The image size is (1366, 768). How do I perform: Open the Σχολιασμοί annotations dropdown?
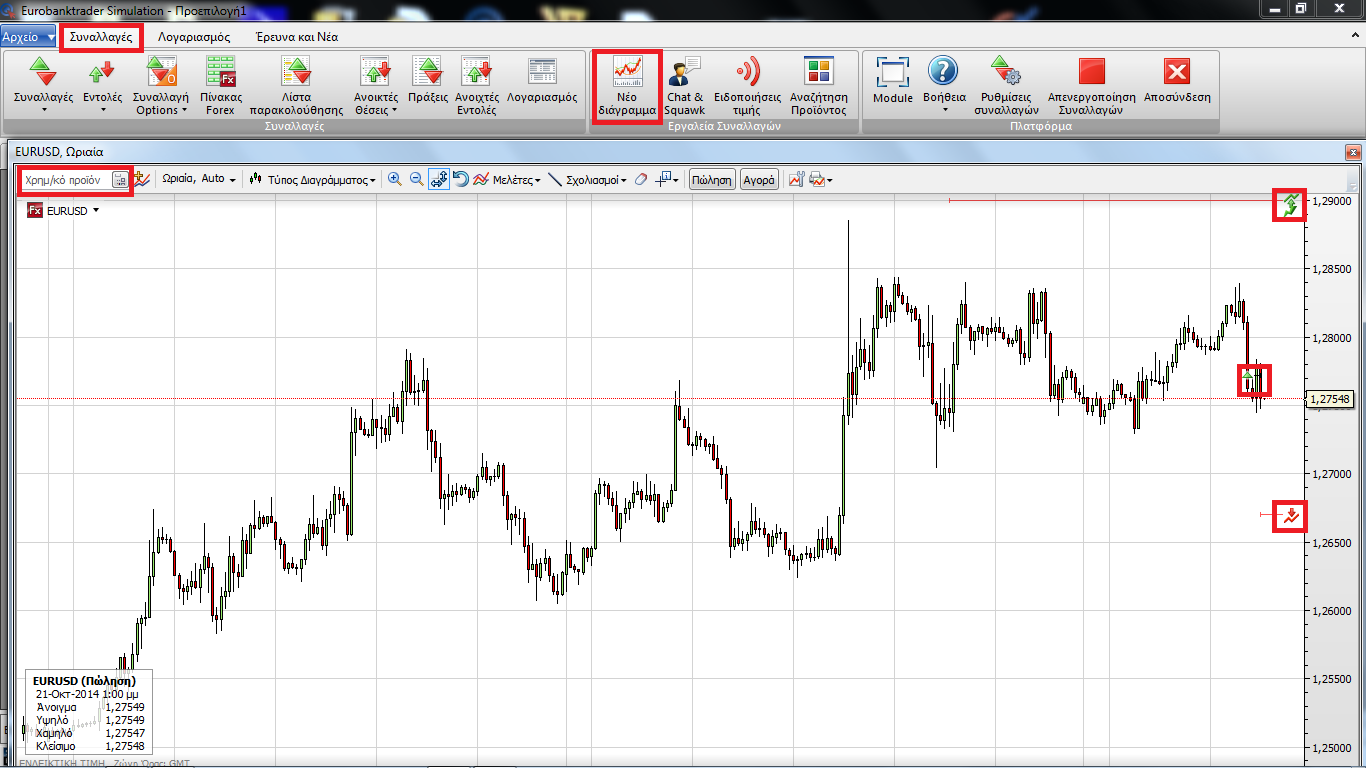click(588, 180)
